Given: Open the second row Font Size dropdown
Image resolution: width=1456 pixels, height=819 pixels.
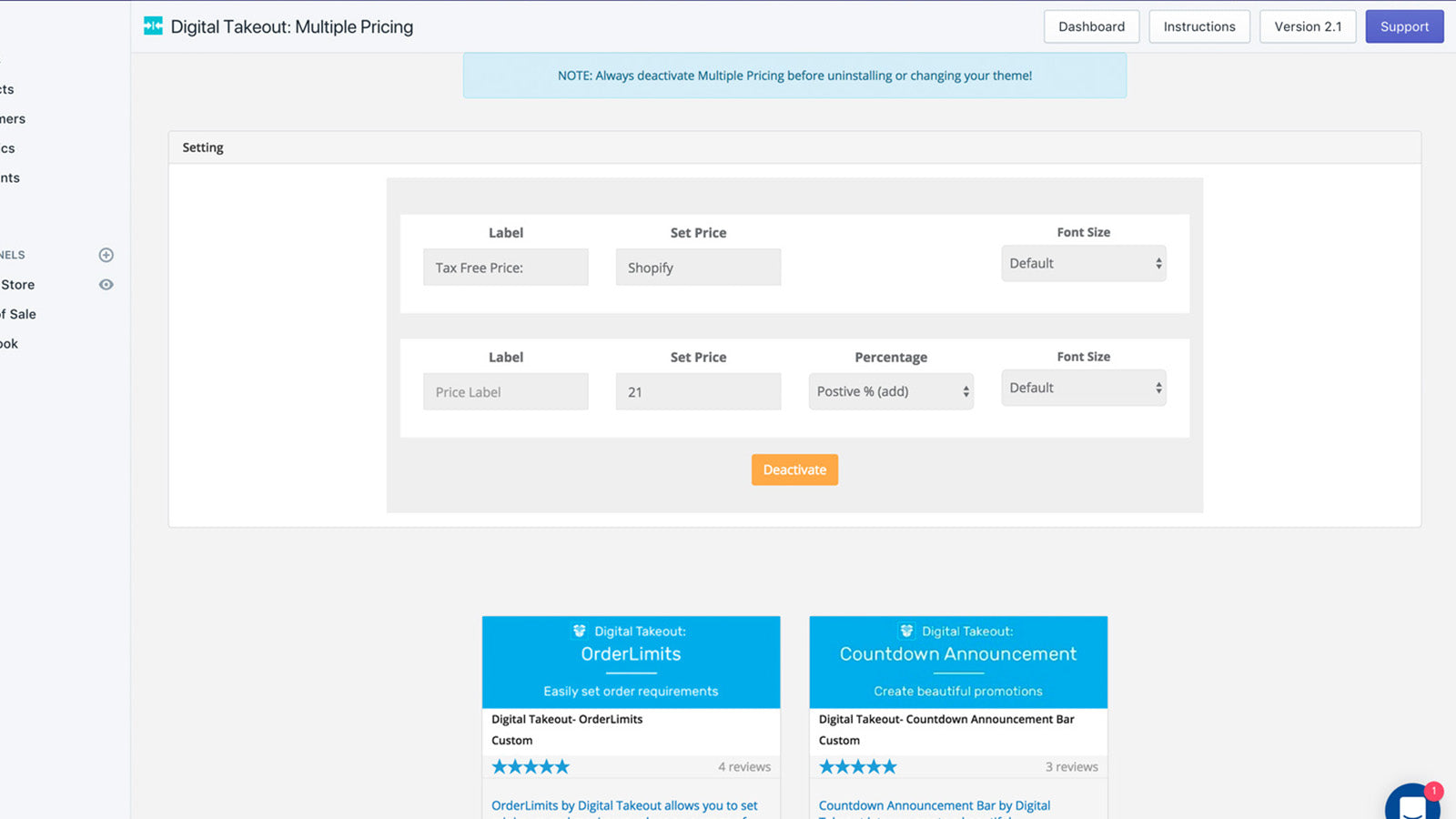Looking at the screenshot, I should (x=1083, y=389).
